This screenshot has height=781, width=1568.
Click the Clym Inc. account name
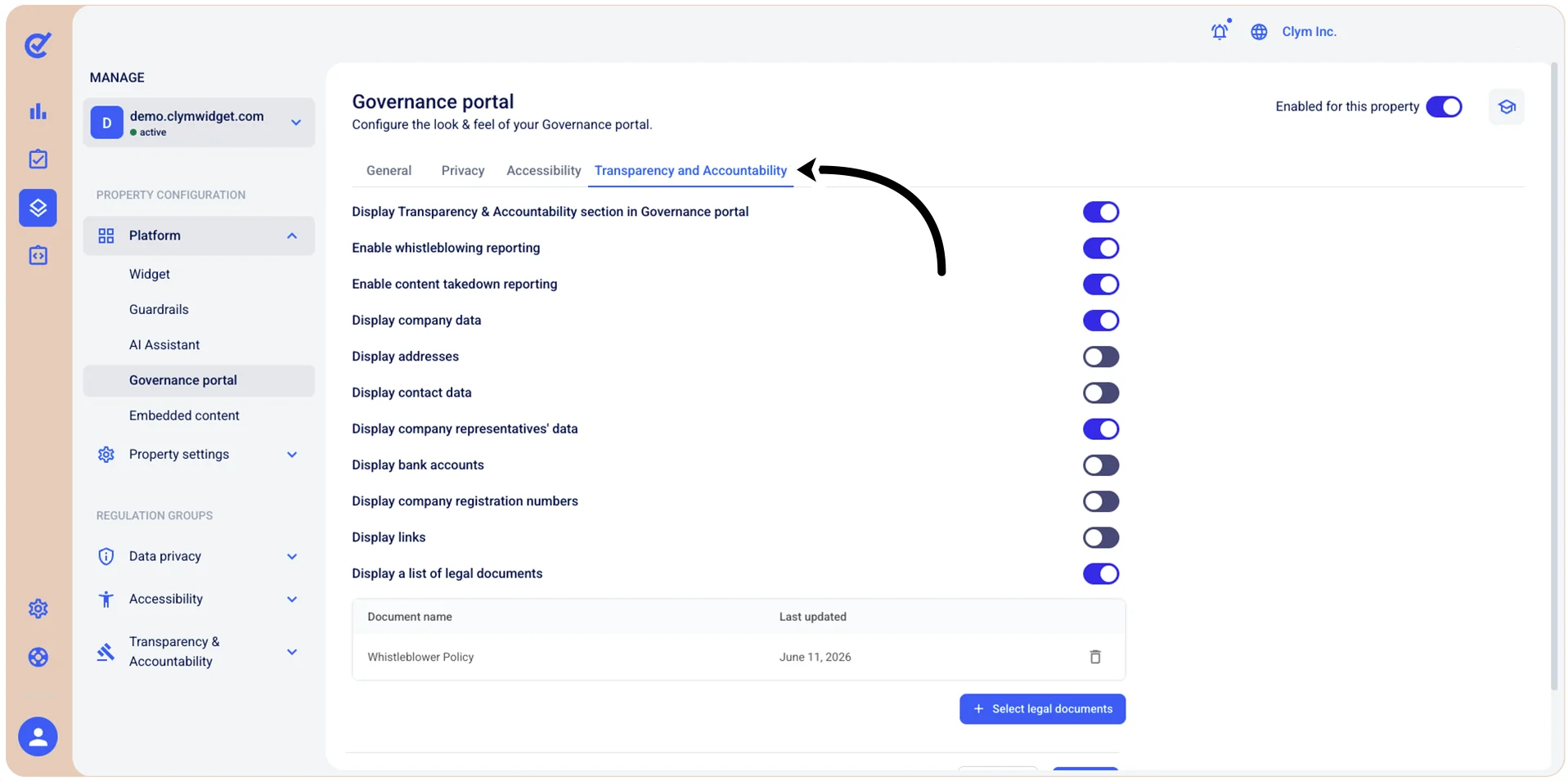(x=1309, y=32)
